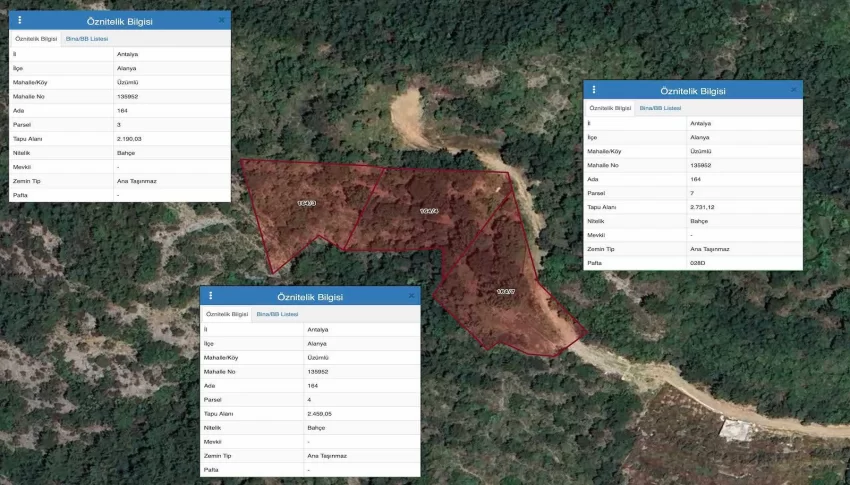Select Öznitelik Bilgisi tab in Parsel 3 panel
This screenshot has height=485, width=850.
click(35, 38)
